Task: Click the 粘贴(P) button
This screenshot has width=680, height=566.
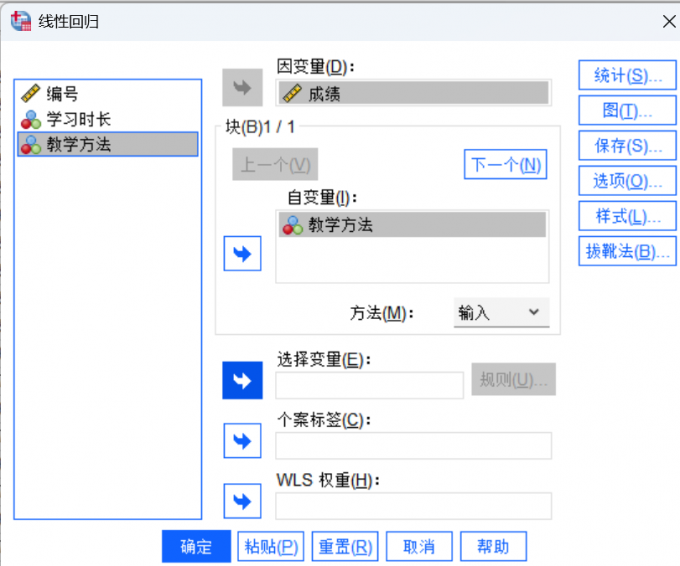Action: pos(271,546)
